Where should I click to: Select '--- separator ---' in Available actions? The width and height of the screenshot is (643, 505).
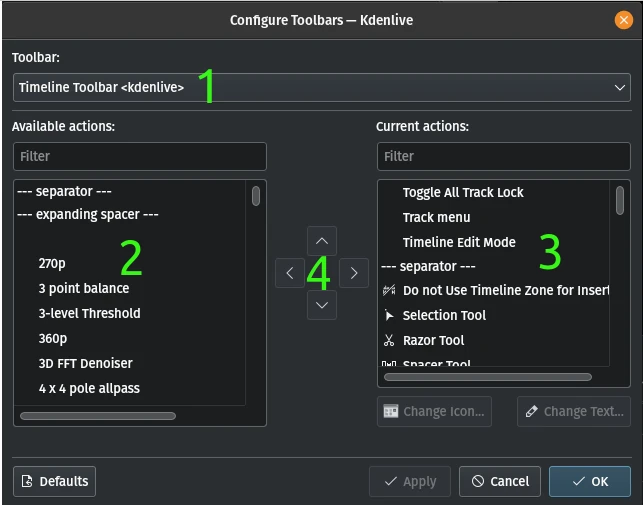[x=64, y=192]
